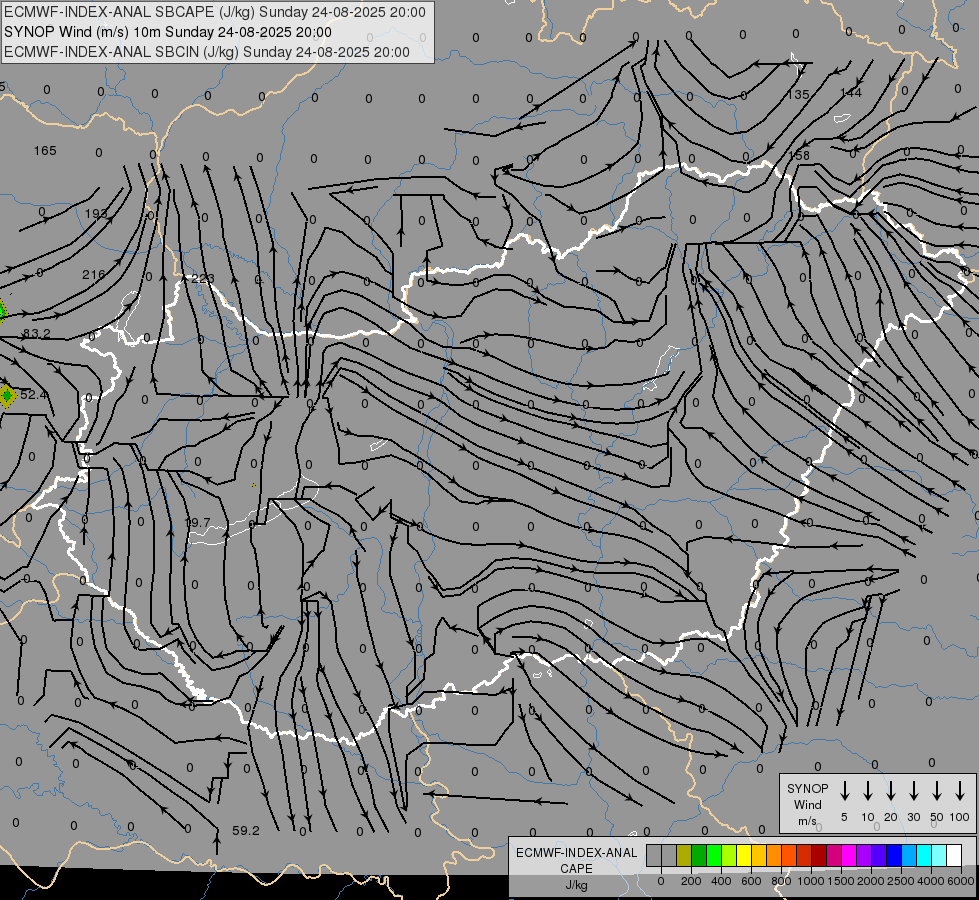The height and width of the screenshot is (900, 979).
Task: Click the 'SYNOP Wind m/s' legend label
Action: (807, 805)
